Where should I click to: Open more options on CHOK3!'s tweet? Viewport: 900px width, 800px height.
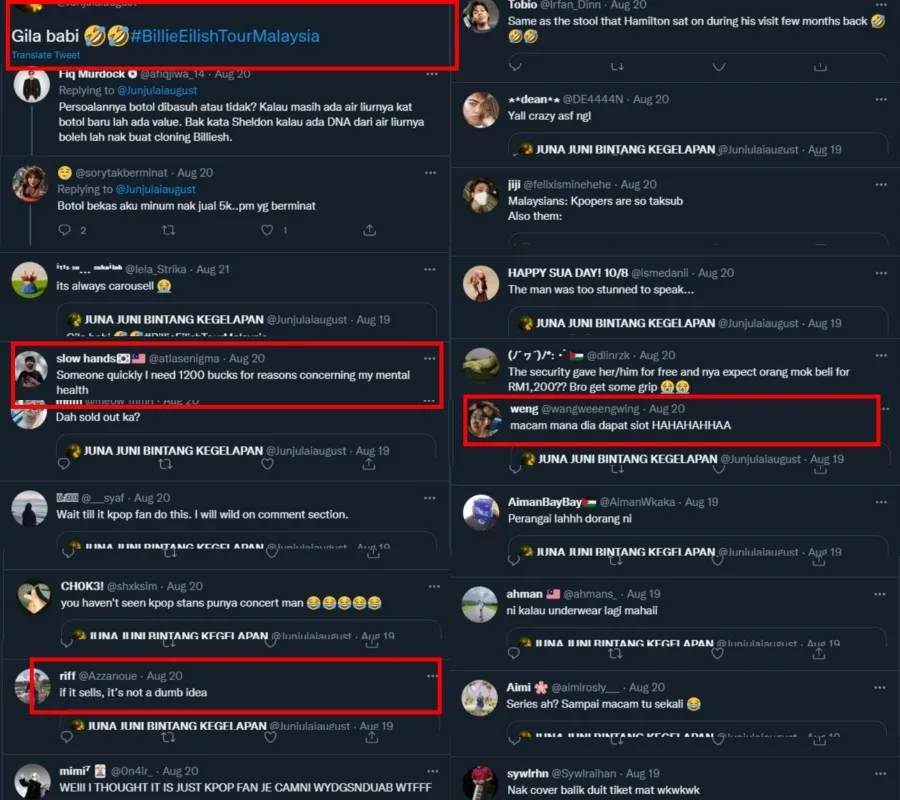(434, 586)
